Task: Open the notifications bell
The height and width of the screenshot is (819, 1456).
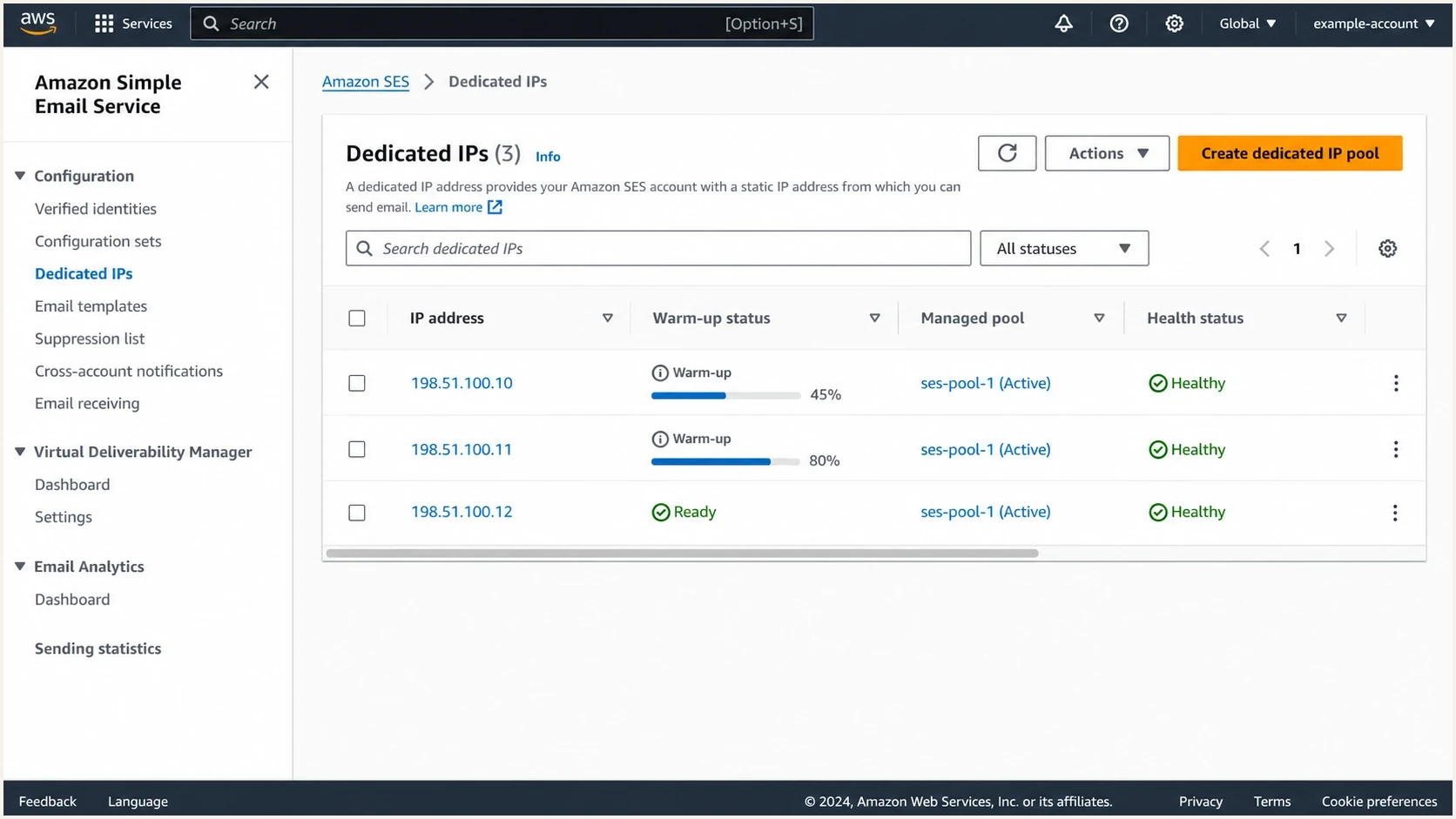Action: tap(1063, 23)
